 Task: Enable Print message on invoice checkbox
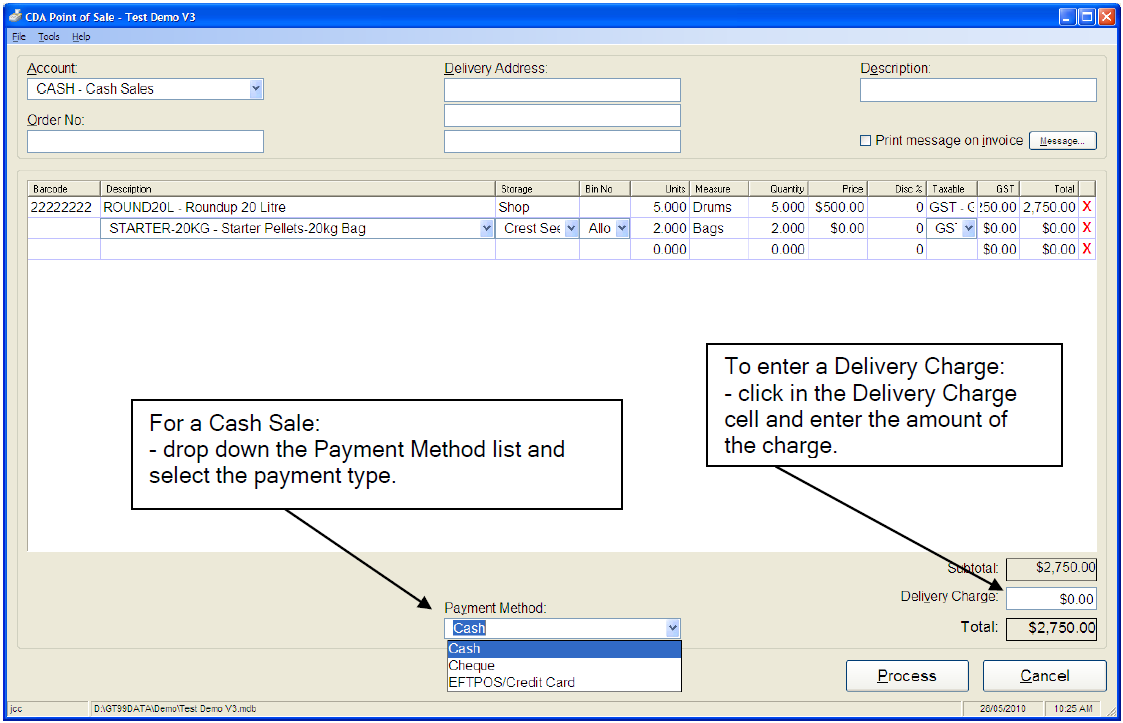866,141
